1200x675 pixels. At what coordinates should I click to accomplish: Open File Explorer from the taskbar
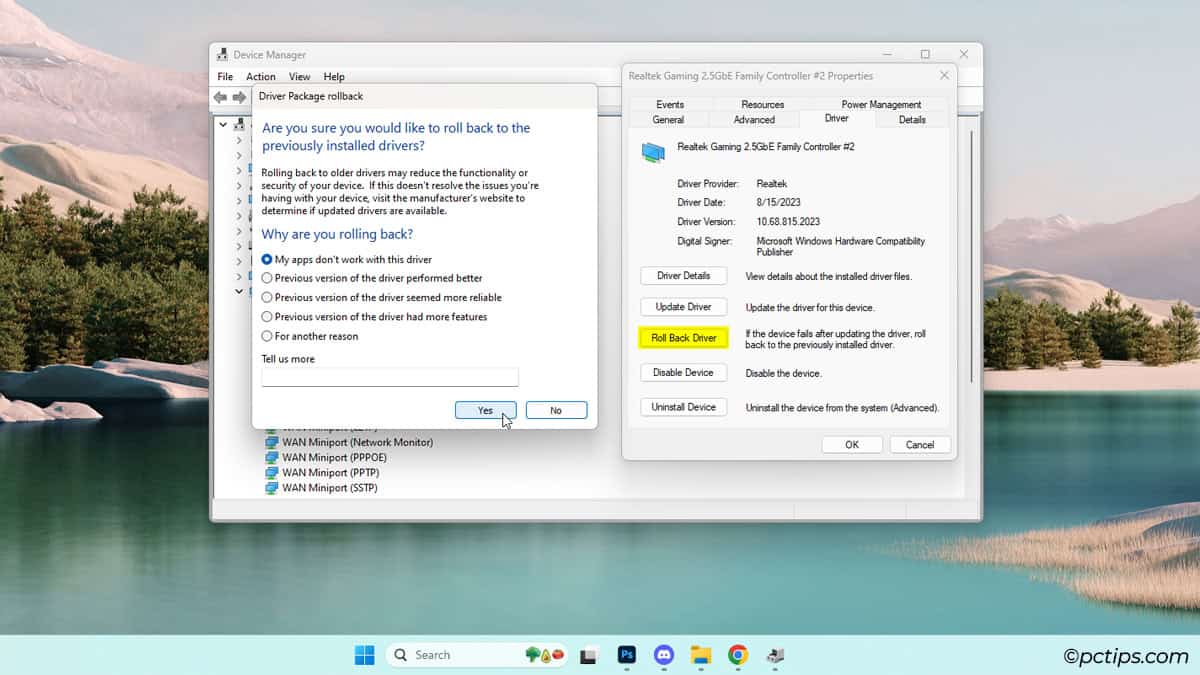[x=701, y=655]
